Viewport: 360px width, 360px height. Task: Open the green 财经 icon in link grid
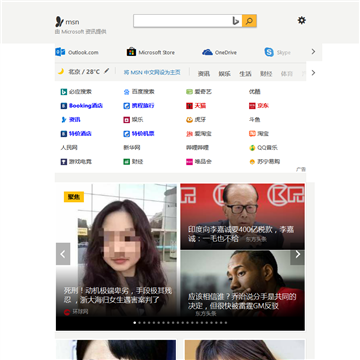[126, 162]
